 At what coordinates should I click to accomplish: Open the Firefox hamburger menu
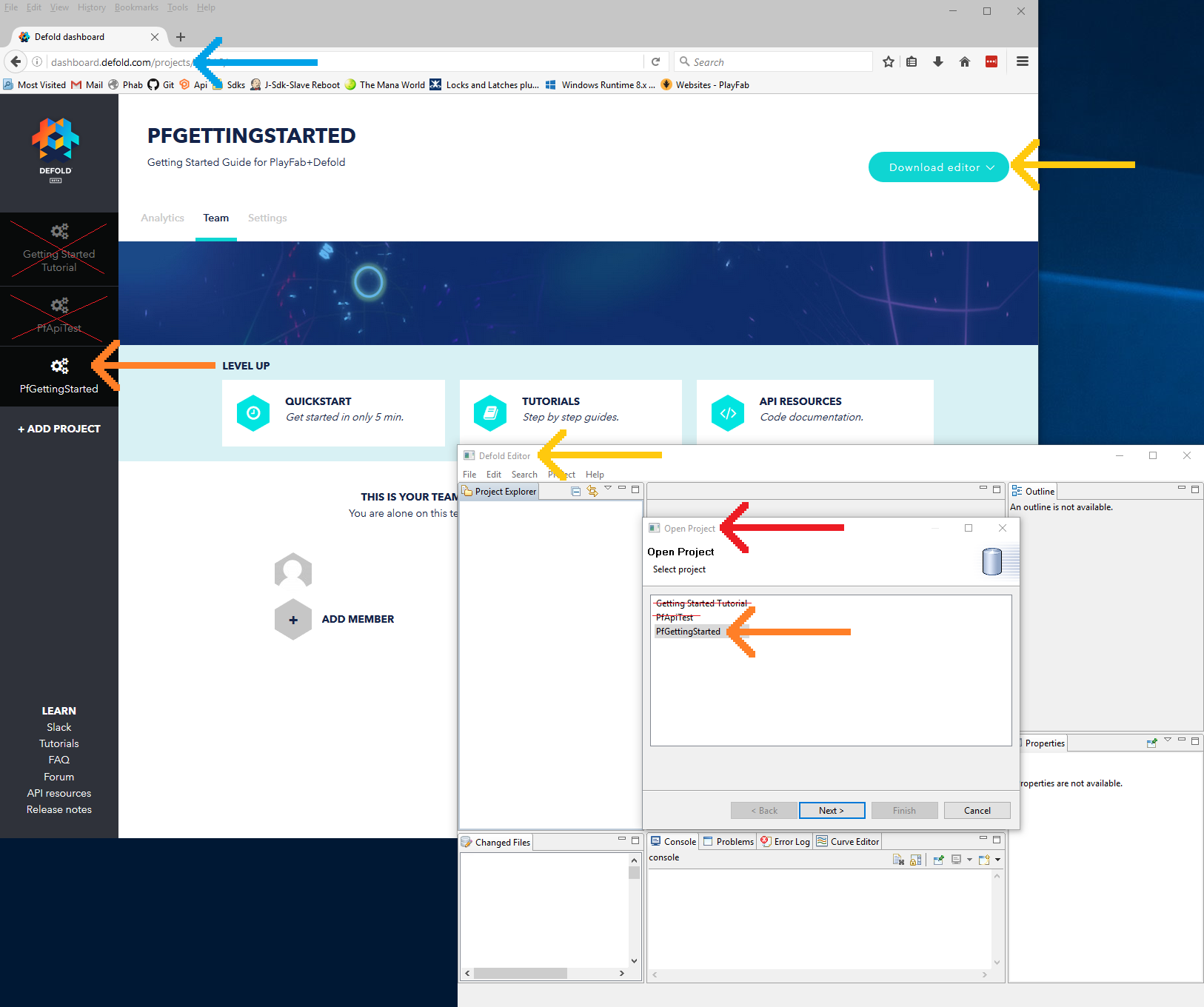pos(1023,62)
